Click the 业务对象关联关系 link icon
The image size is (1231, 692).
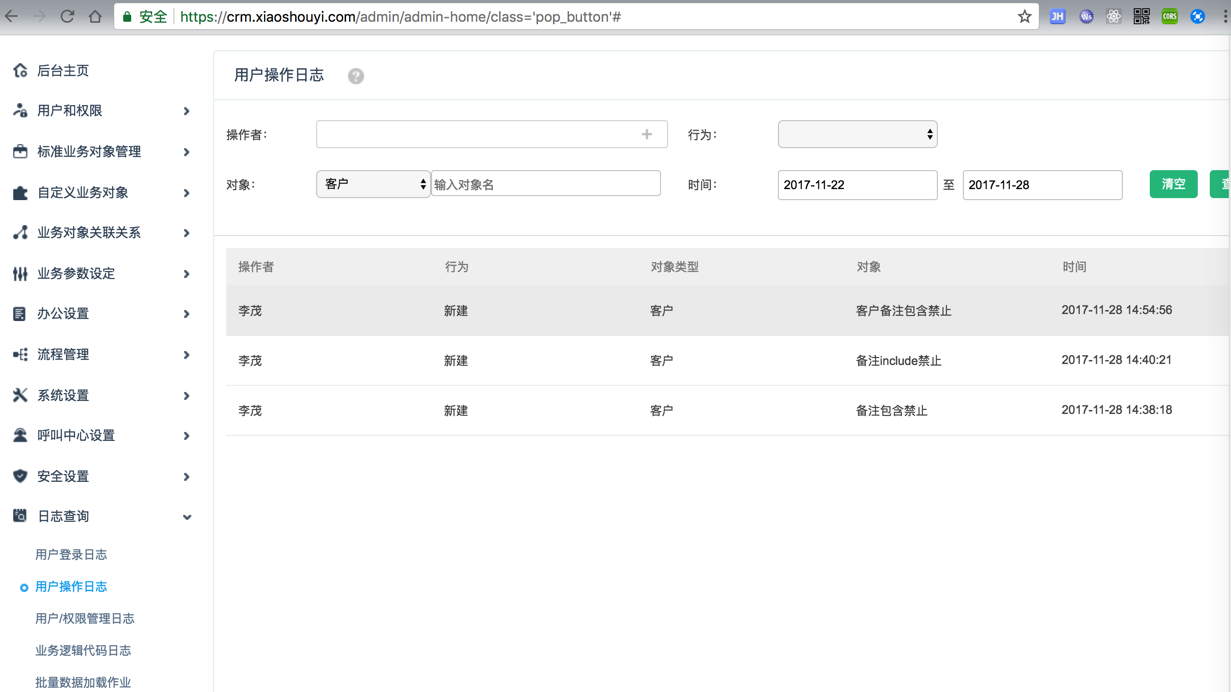[x=20, y=233]
